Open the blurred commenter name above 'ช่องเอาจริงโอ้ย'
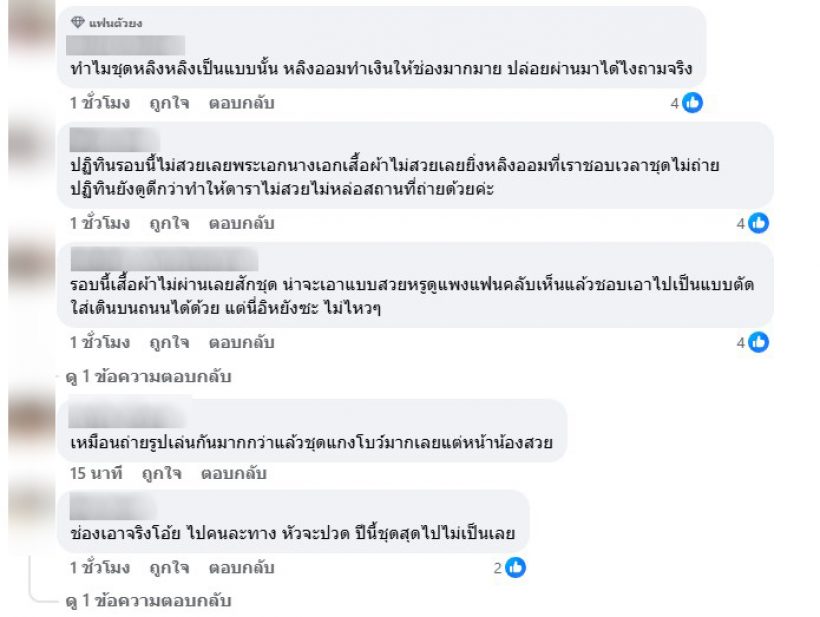This screenshot has height=617, width=820. (114, 506)
